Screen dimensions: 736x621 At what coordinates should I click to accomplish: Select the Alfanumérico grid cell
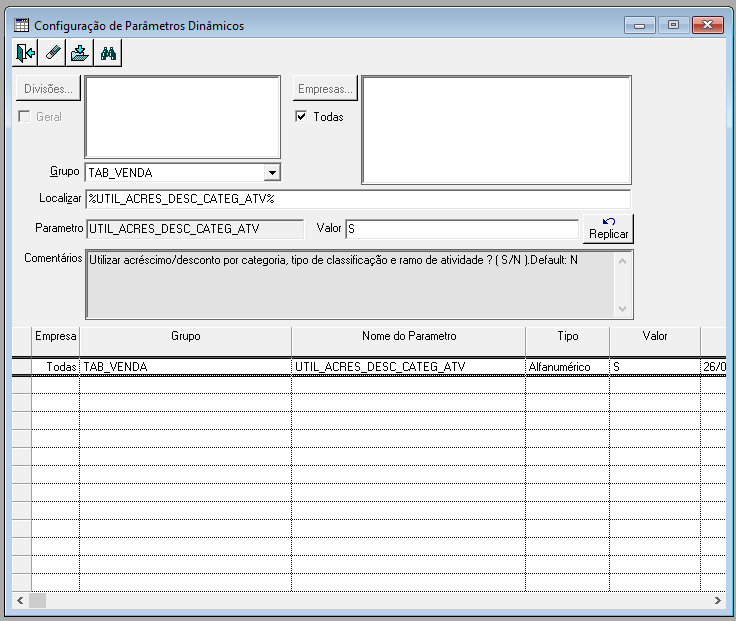567,367
